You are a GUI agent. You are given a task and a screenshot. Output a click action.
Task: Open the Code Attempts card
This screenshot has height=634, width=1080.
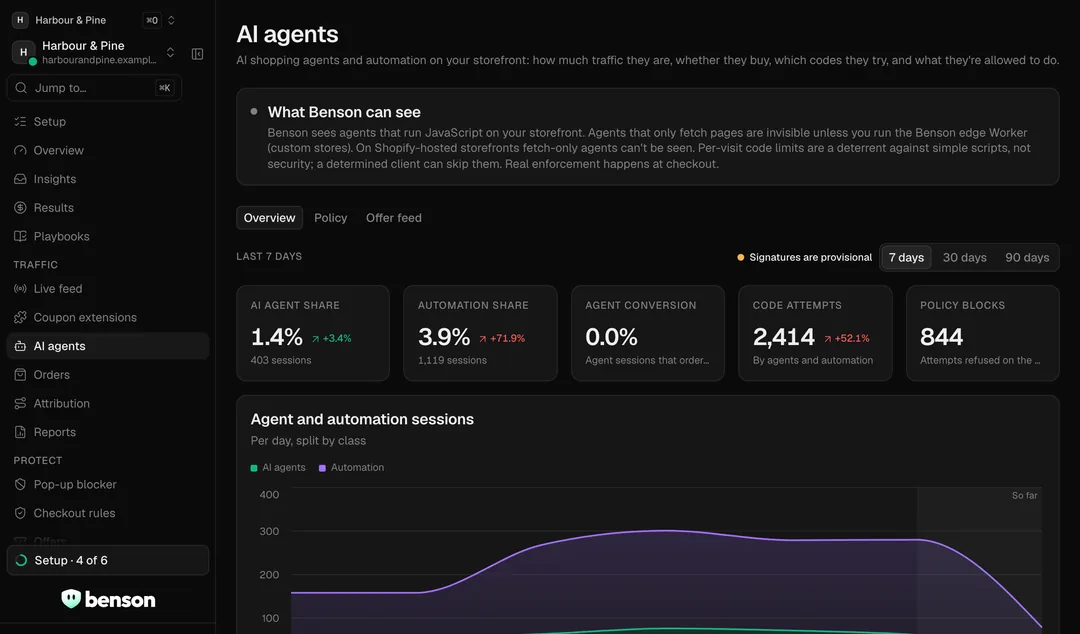click(x=815, y=333)
